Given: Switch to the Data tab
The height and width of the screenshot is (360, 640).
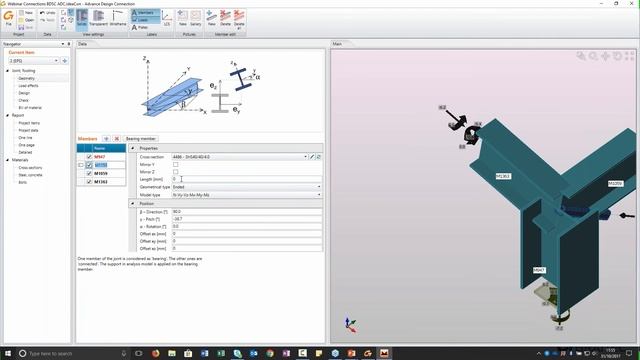Looking at the screenshot, I should (x=82, y=44).
